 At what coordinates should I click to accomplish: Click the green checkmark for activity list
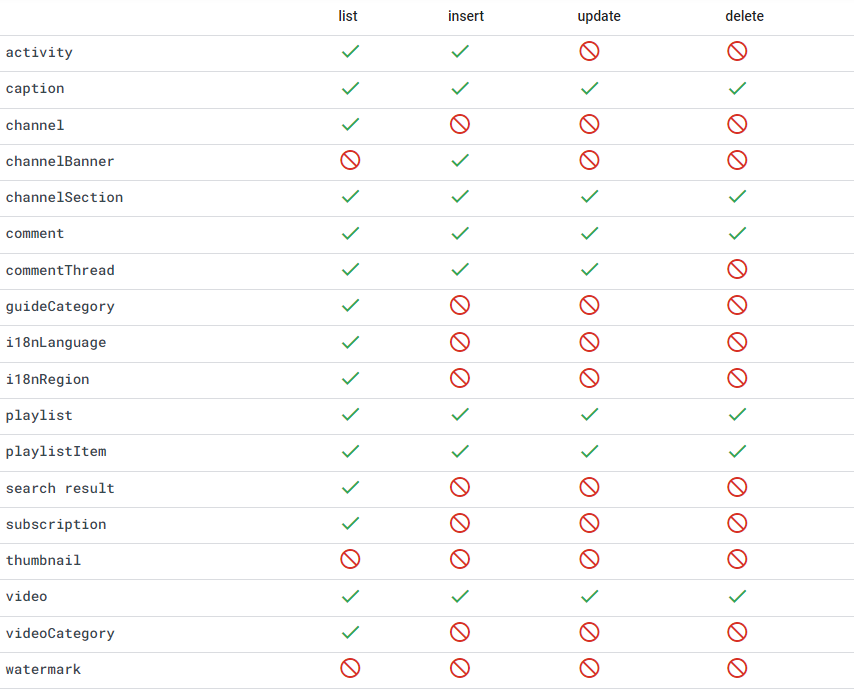click(x=350, y=51)
